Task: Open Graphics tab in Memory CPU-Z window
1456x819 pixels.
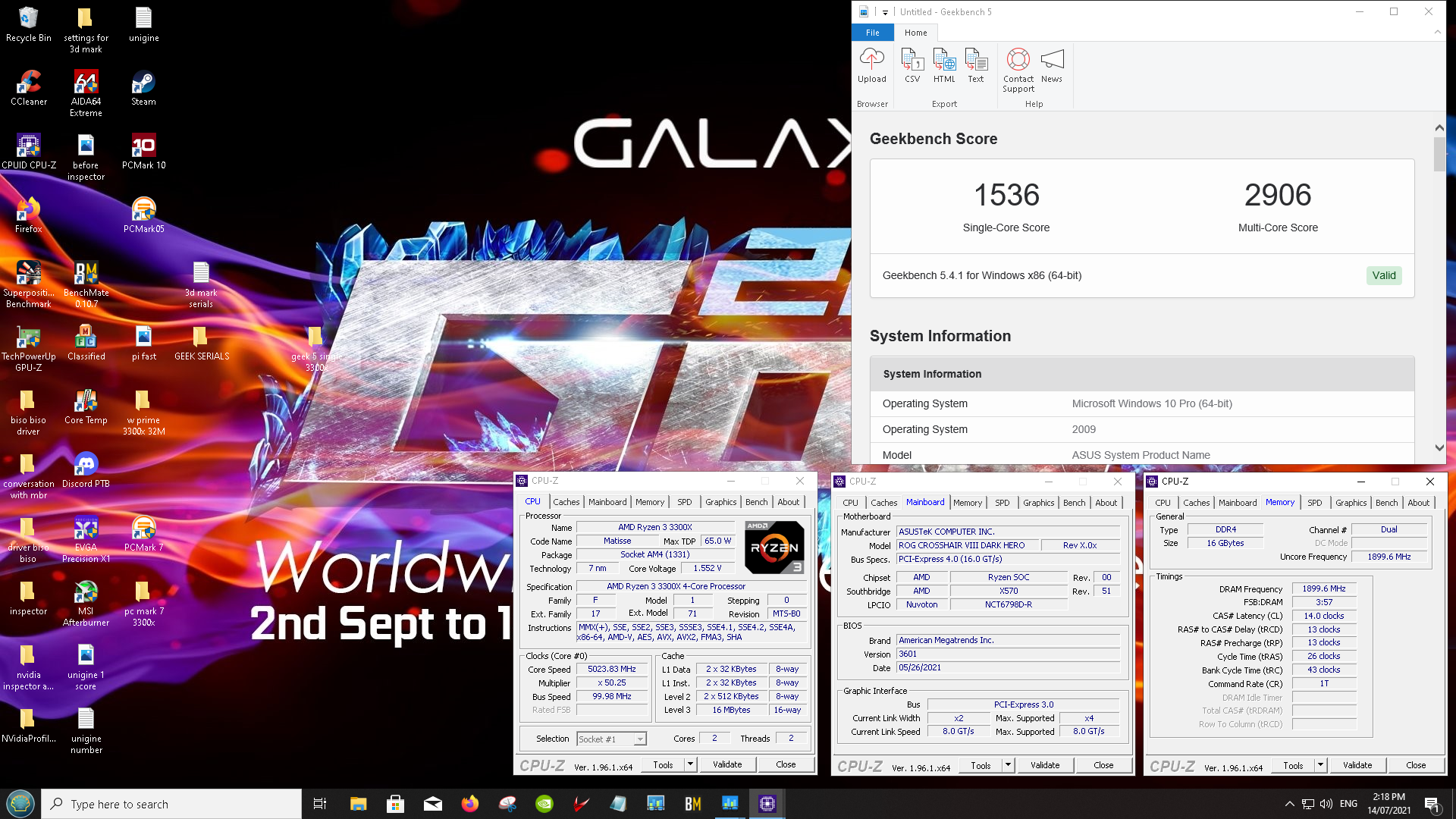Action: (x=1351, y=503)
